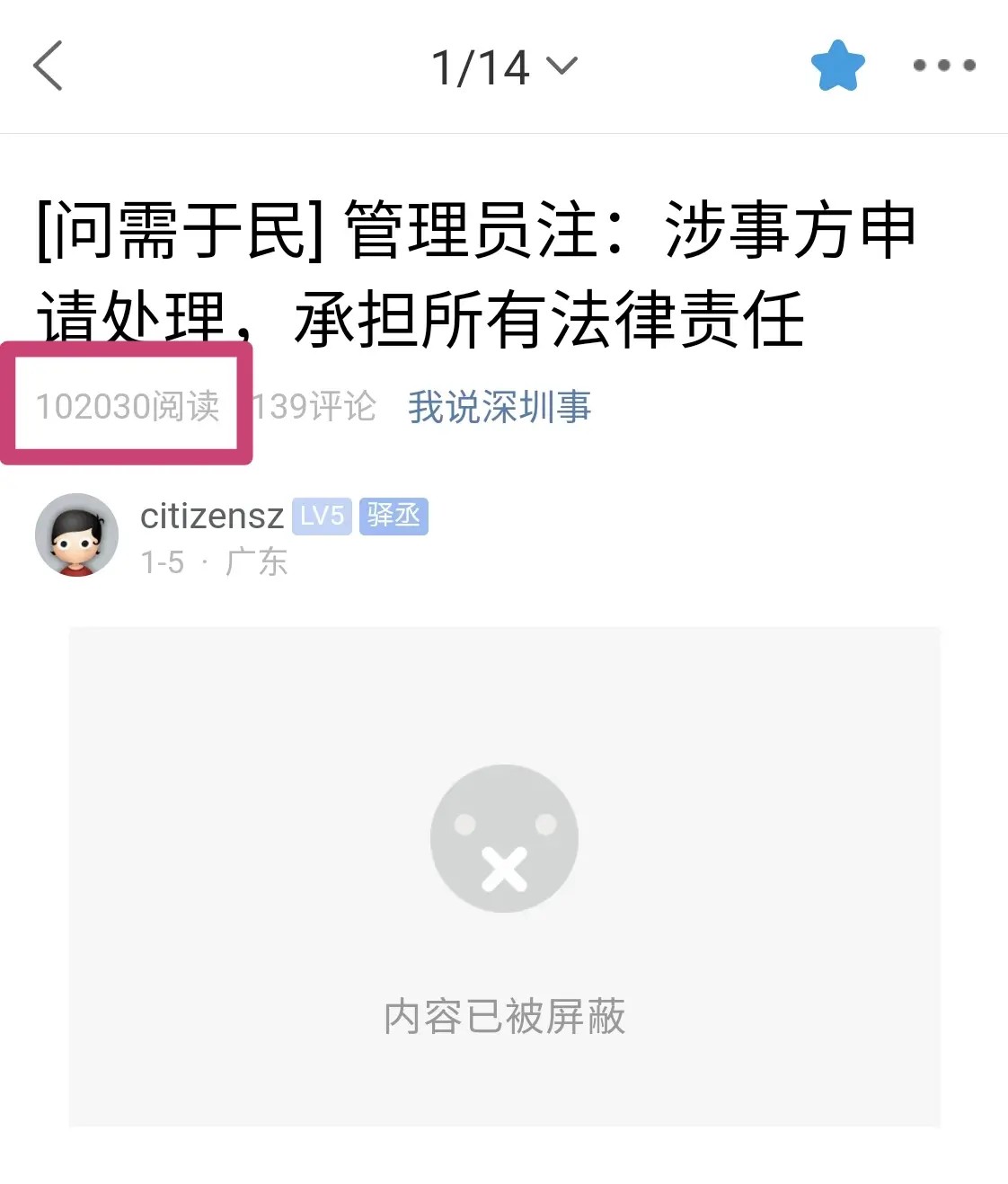The width and height of the screenshot is (1008, 1184).
Task: Expand the 1/14 page selector chevron
Action: point(561,66)
